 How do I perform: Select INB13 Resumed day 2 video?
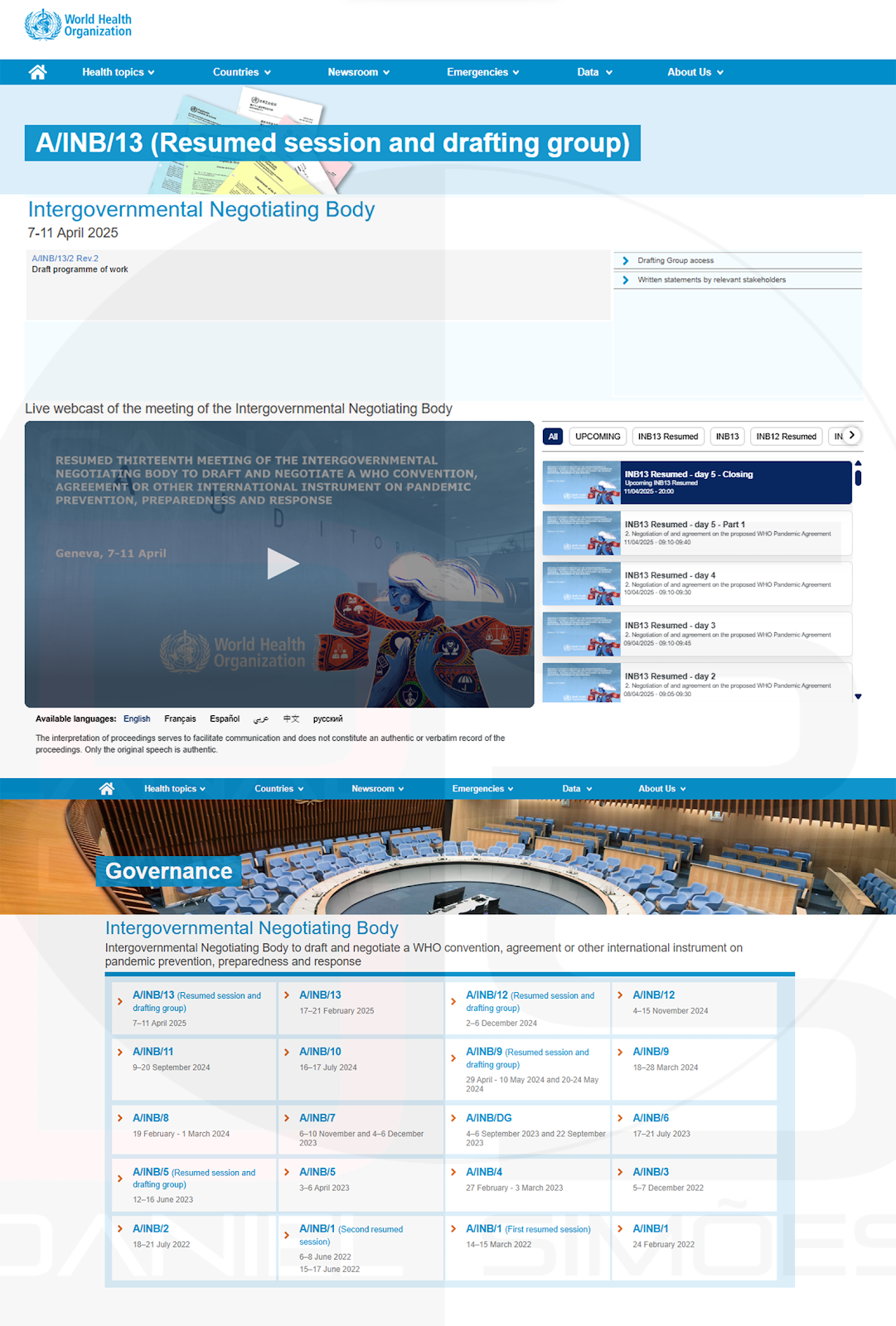tap(697, 683)
